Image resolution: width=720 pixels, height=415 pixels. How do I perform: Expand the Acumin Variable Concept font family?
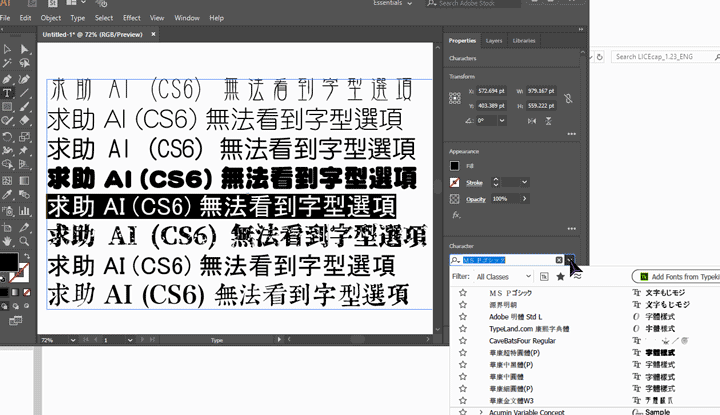(480, 411)
